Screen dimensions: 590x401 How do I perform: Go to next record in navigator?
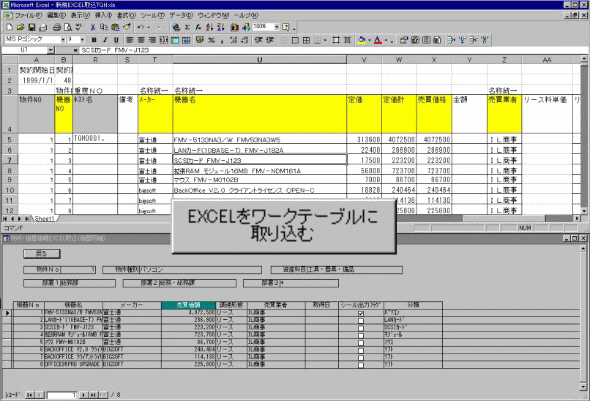tap(84, 395)
